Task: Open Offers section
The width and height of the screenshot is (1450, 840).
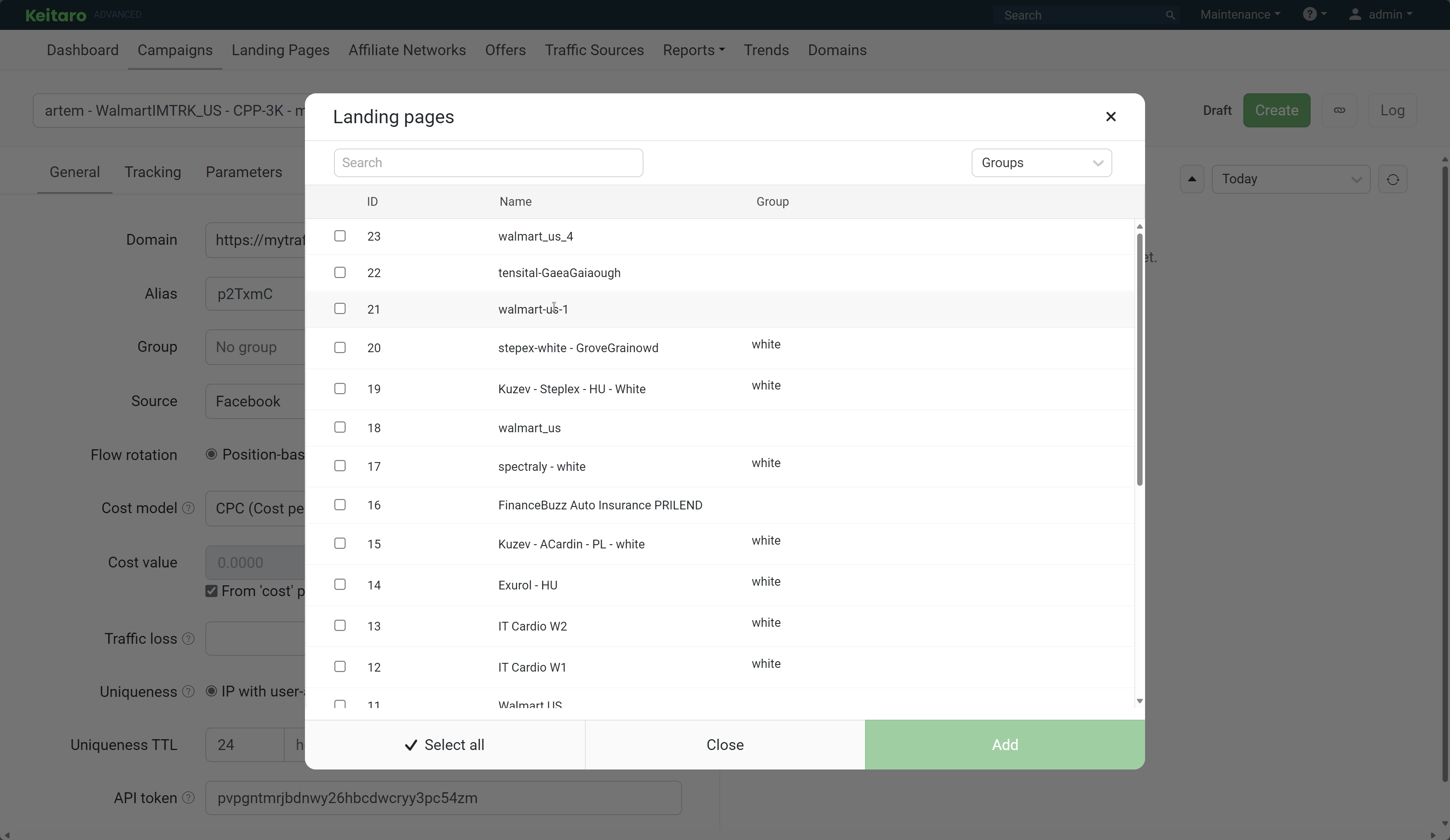Action: click(505, 50)
